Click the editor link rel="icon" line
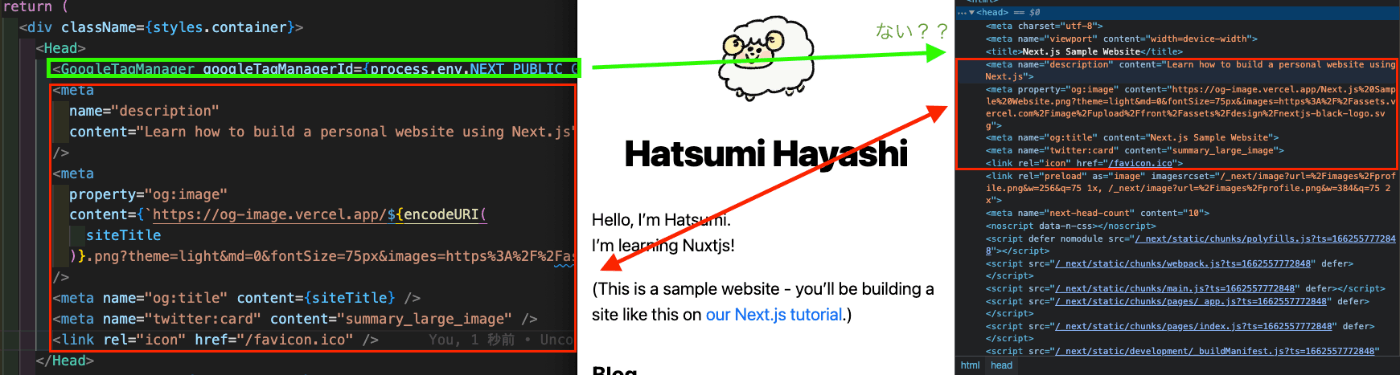 215,340
